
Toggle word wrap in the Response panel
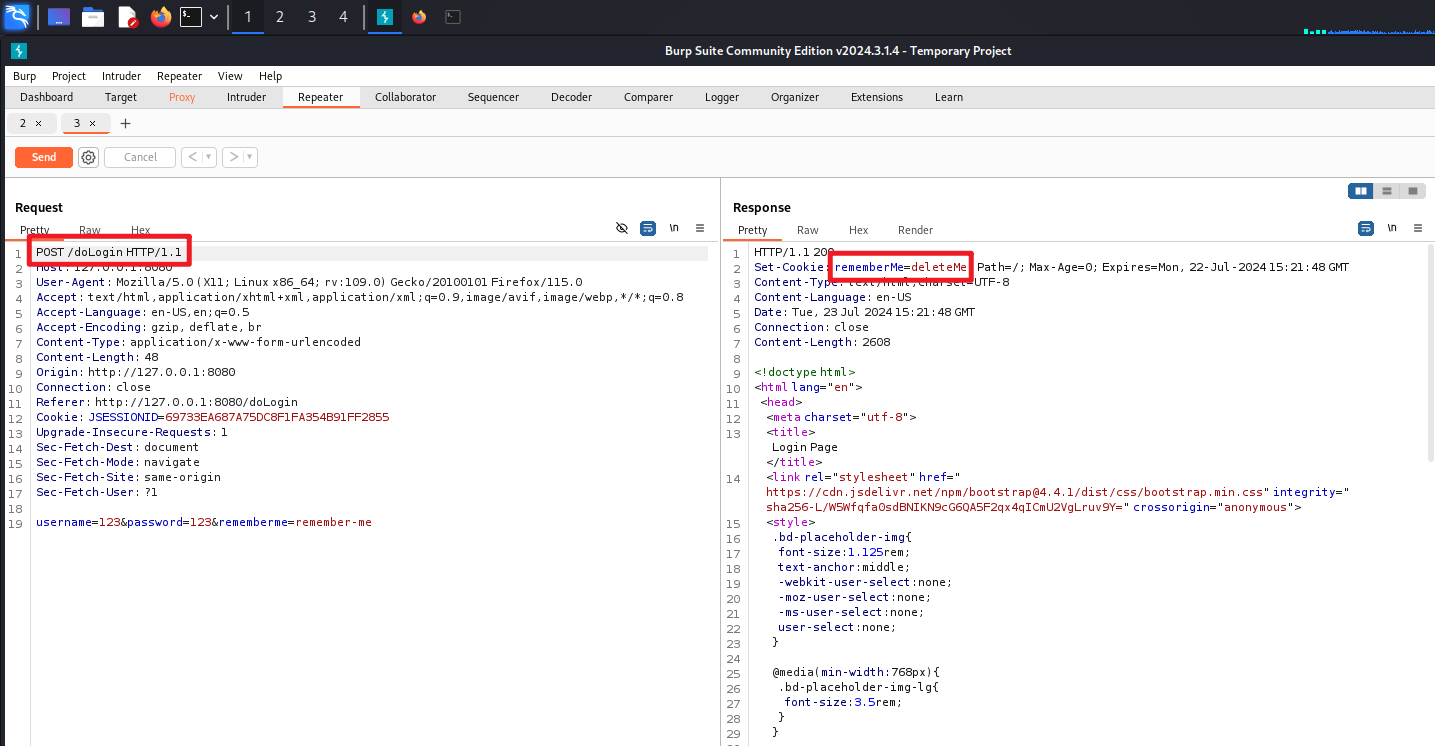pyautogui.click(x=1366, y=228)
